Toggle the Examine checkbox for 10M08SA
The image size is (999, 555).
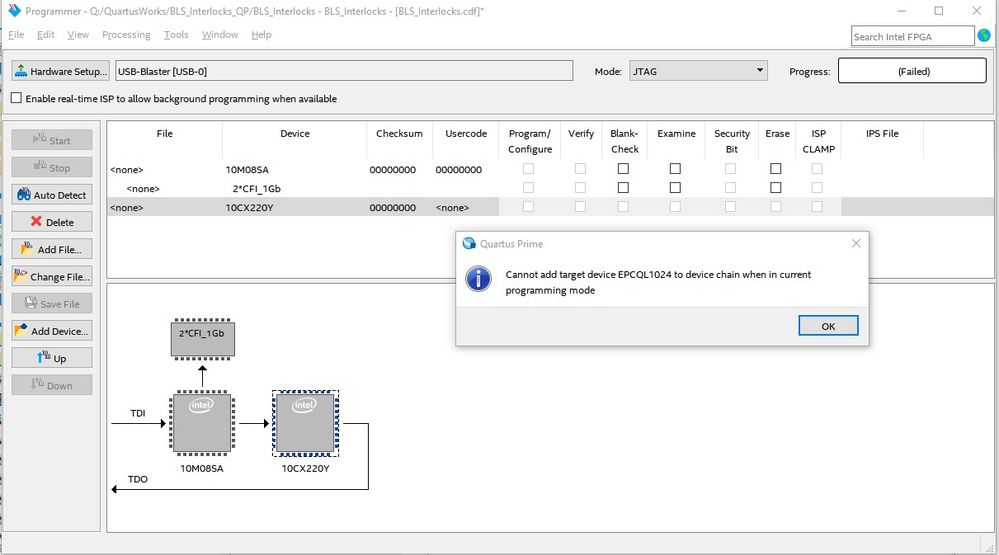[675, 169]
